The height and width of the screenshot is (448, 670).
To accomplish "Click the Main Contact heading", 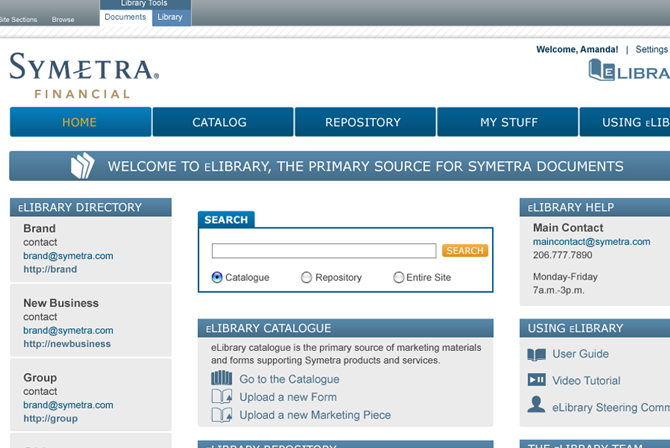I will [568, 228].
